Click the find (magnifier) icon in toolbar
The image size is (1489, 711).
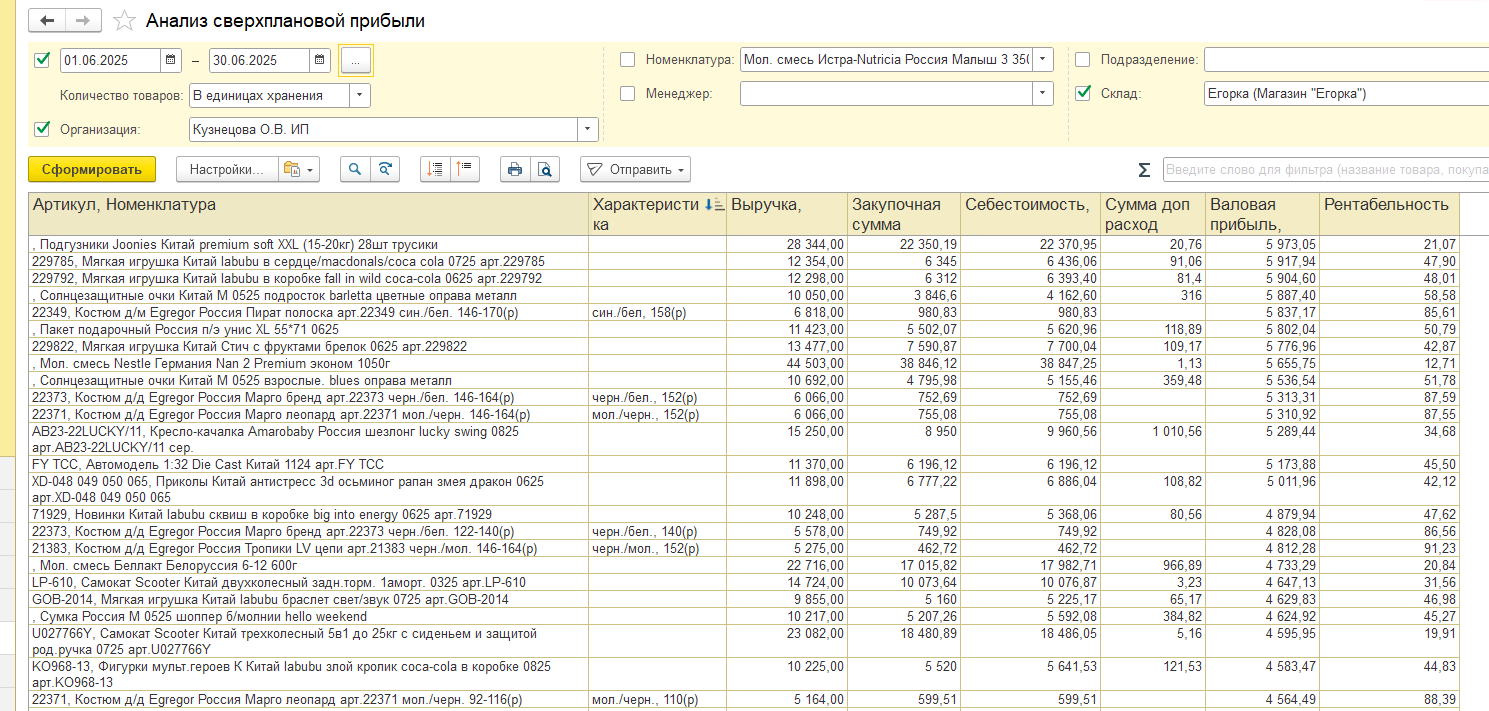354,170
